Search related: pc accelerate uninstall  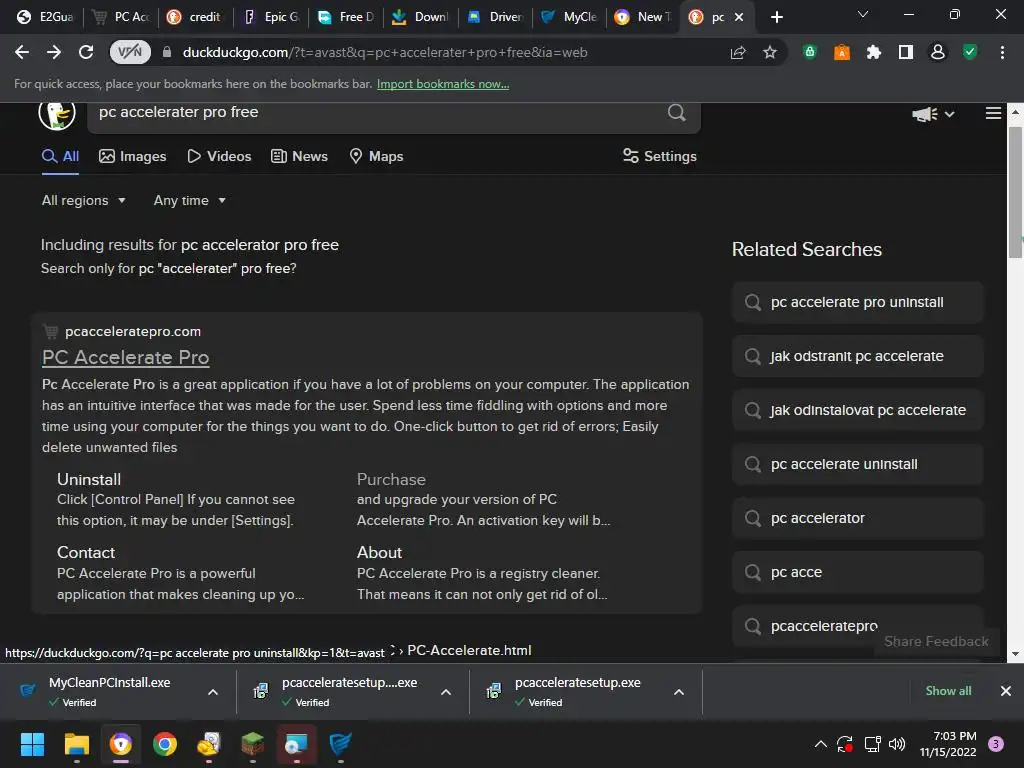[857, 464]
